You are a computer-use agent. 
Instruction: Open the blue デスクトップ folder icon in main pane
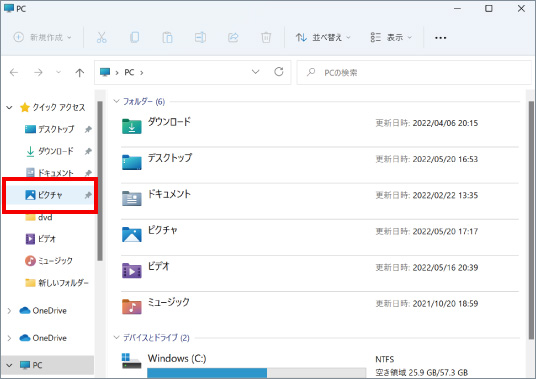(132, 162)
